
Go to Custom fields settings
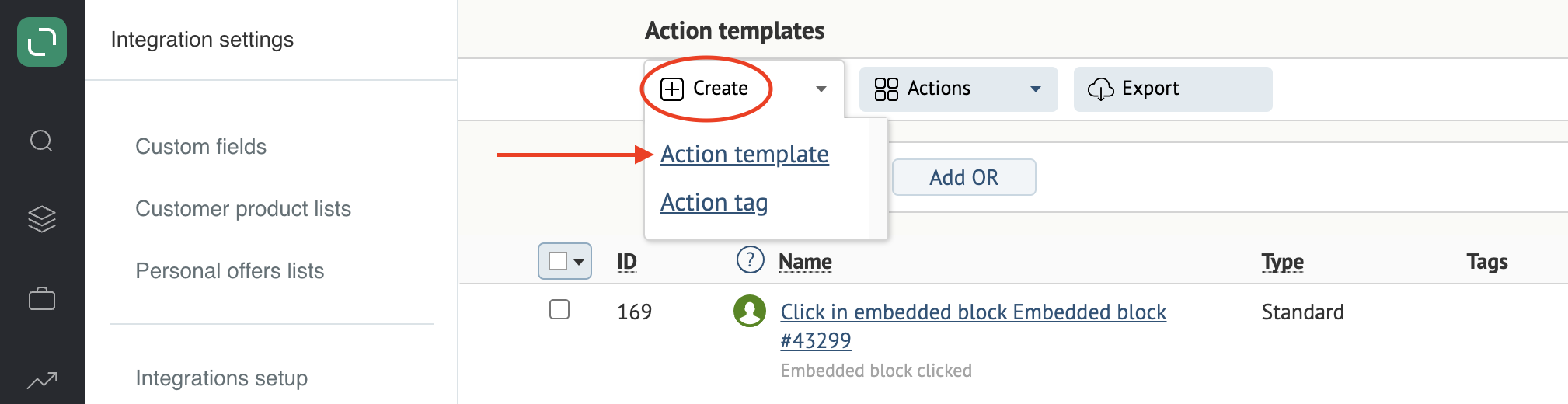200,146
